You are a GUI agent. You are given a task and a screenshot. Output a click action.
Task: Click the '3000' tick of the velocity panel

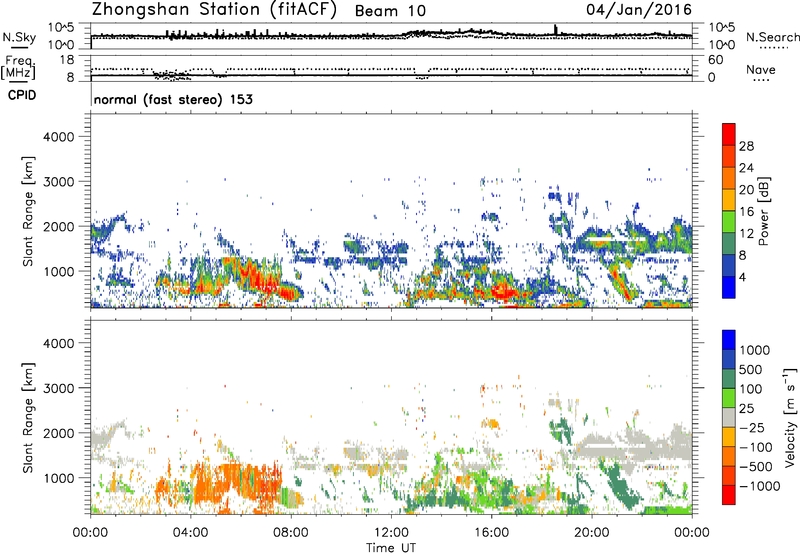59,388
